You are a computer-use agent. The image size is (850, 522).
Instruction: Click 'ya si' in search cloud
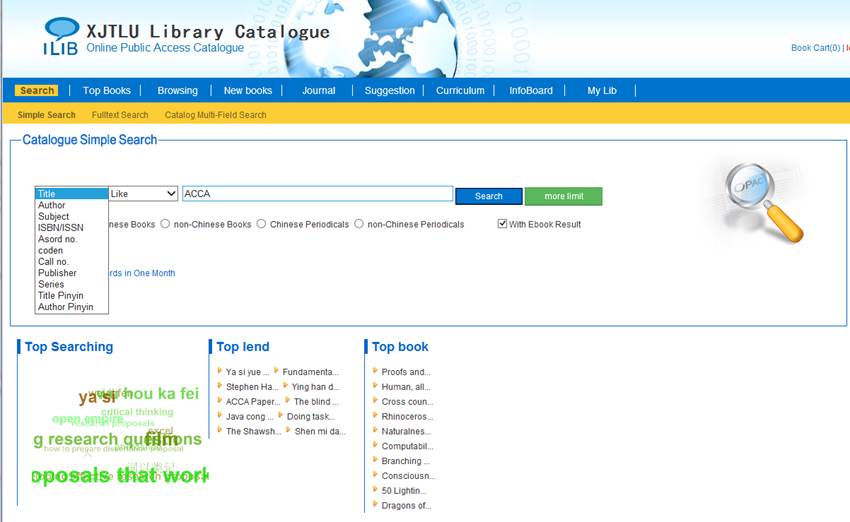click(x=96, y=398)
